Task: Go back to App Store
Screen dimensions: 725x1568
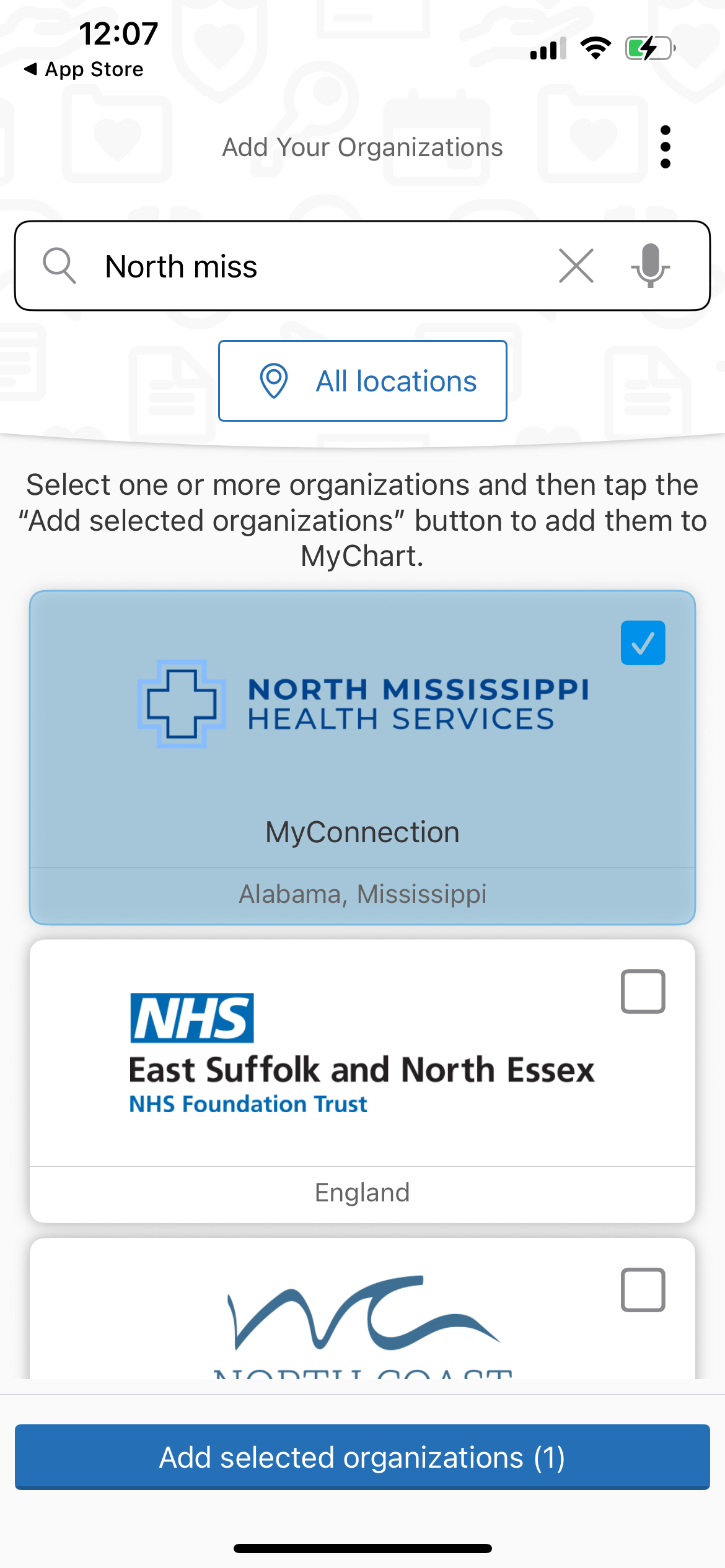Action: (84, 69)
